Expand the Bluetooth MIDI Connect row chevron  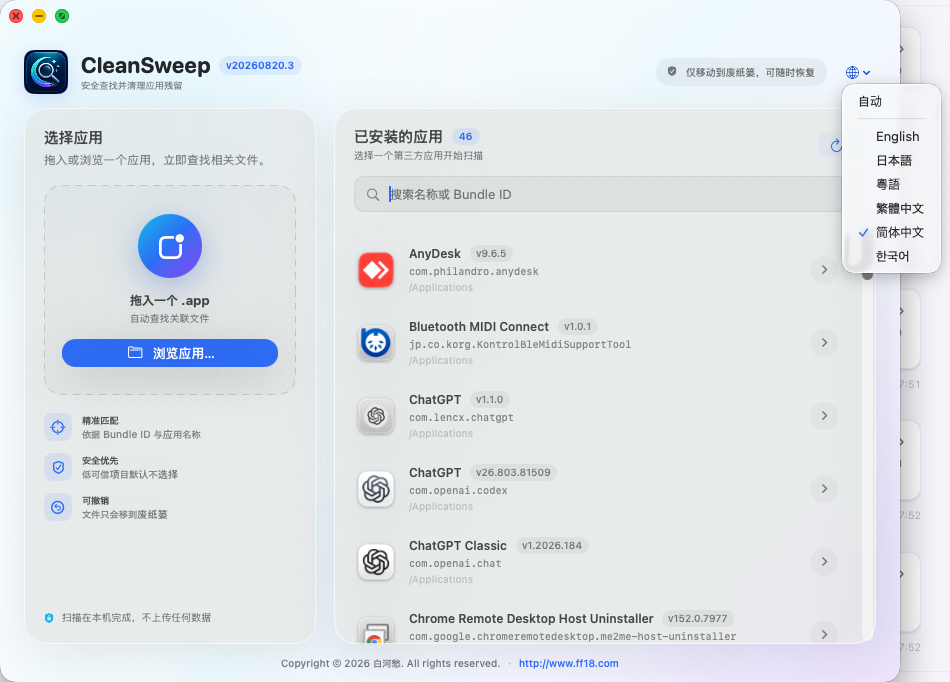824,343
